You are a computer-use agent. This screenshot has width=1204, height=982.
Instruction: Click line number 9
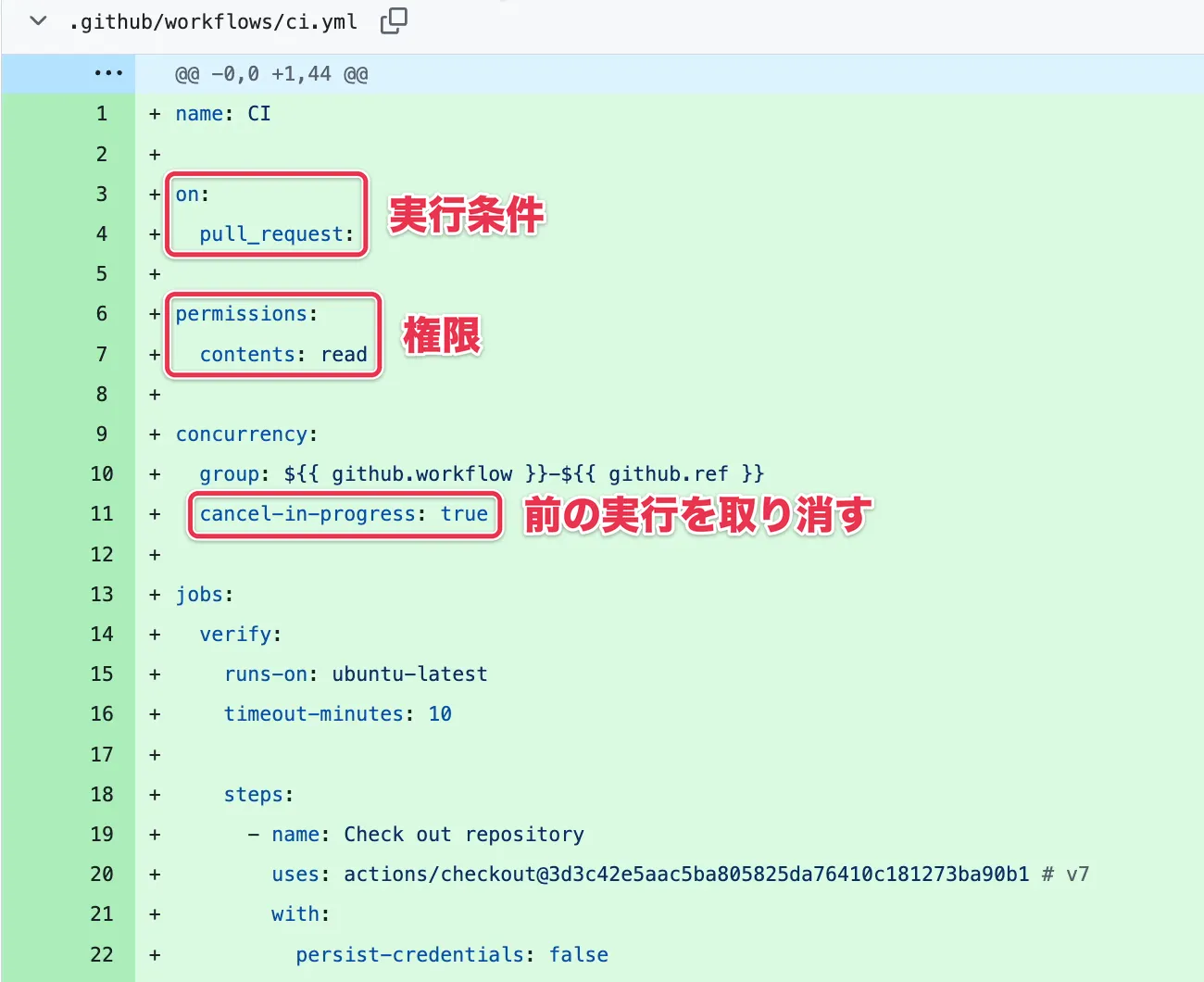click(102, 434)
